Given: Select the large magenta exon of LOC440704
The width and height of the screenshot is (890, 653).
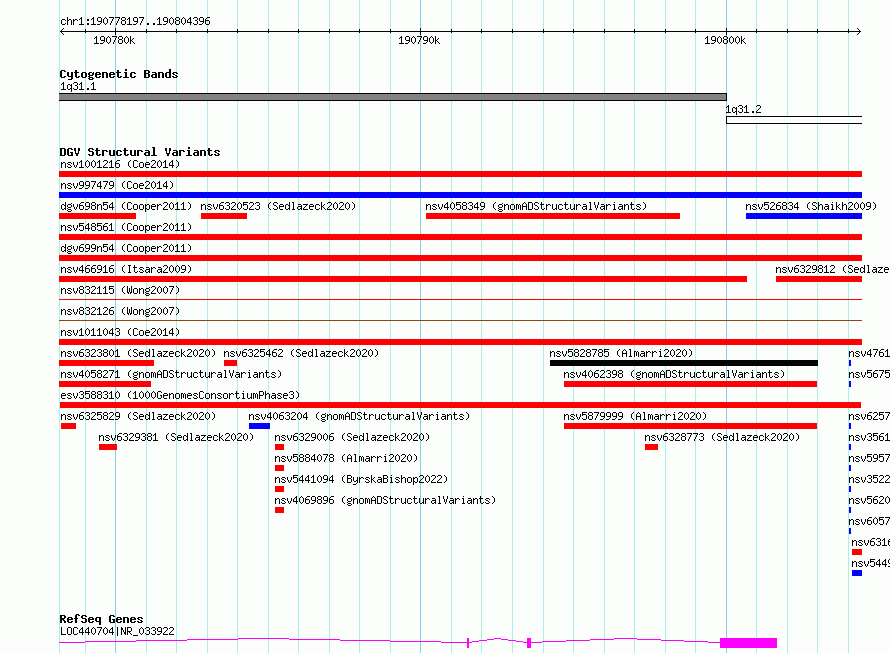Looking at the screenshot, I should pos(749,643).
